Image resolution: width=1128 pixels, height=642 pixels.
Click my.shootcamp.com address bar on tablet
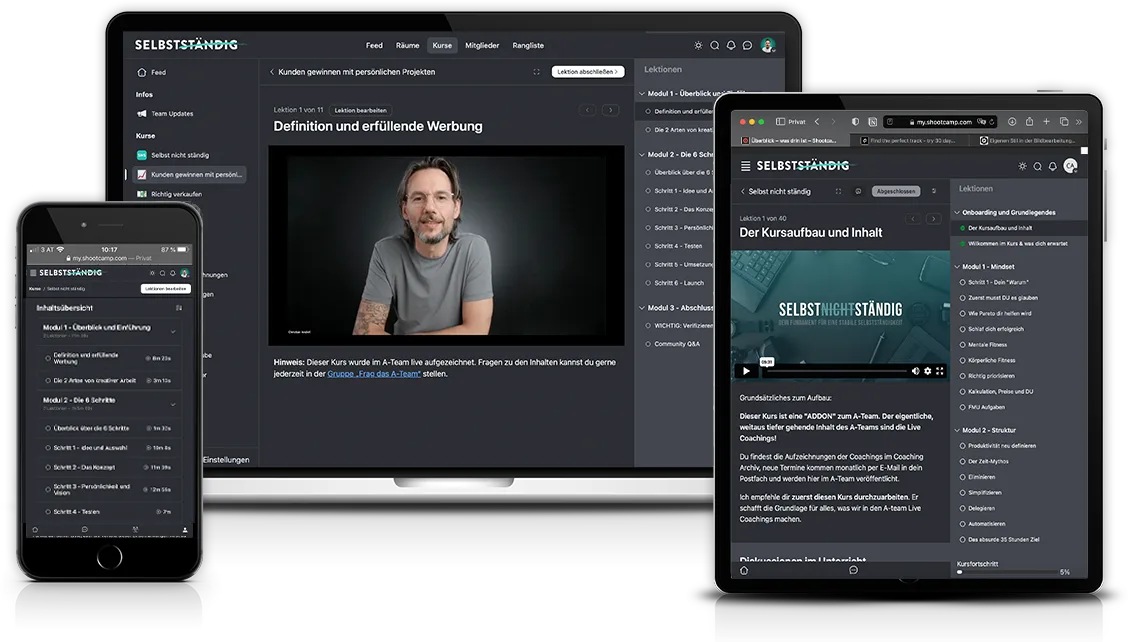click(942, 122)
